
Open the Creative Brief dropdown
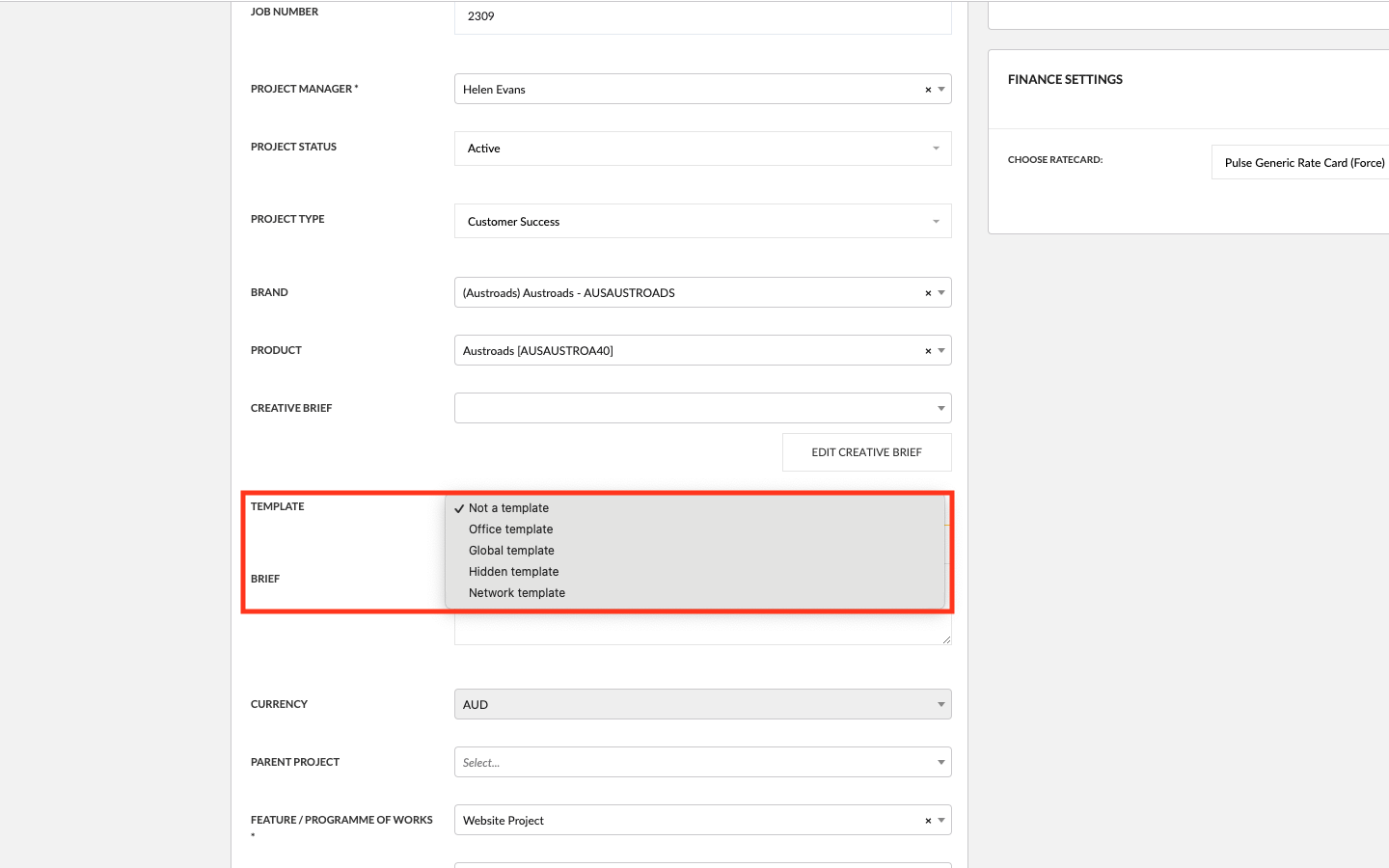point(702,408)
